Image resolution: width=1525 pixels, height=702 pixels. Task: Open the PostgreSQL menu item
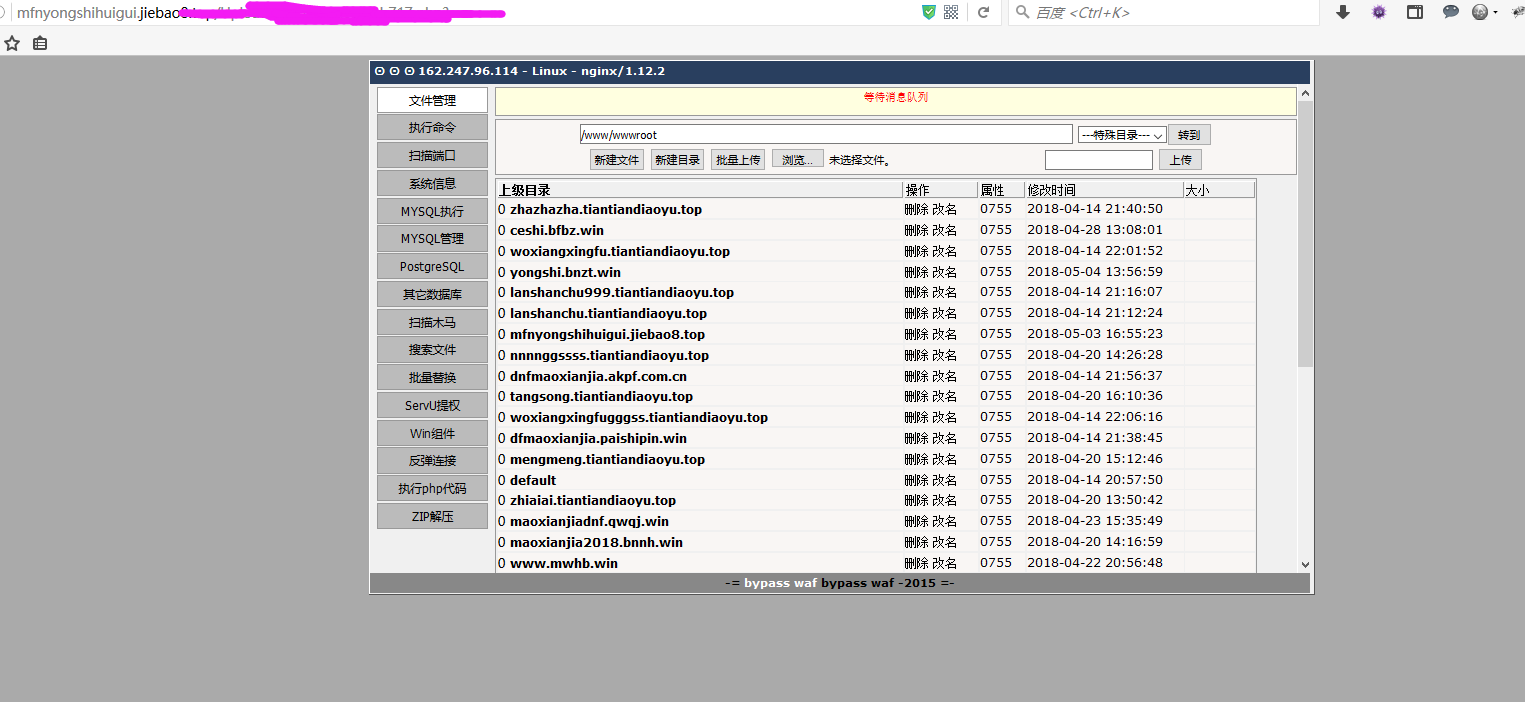(432, 266)
